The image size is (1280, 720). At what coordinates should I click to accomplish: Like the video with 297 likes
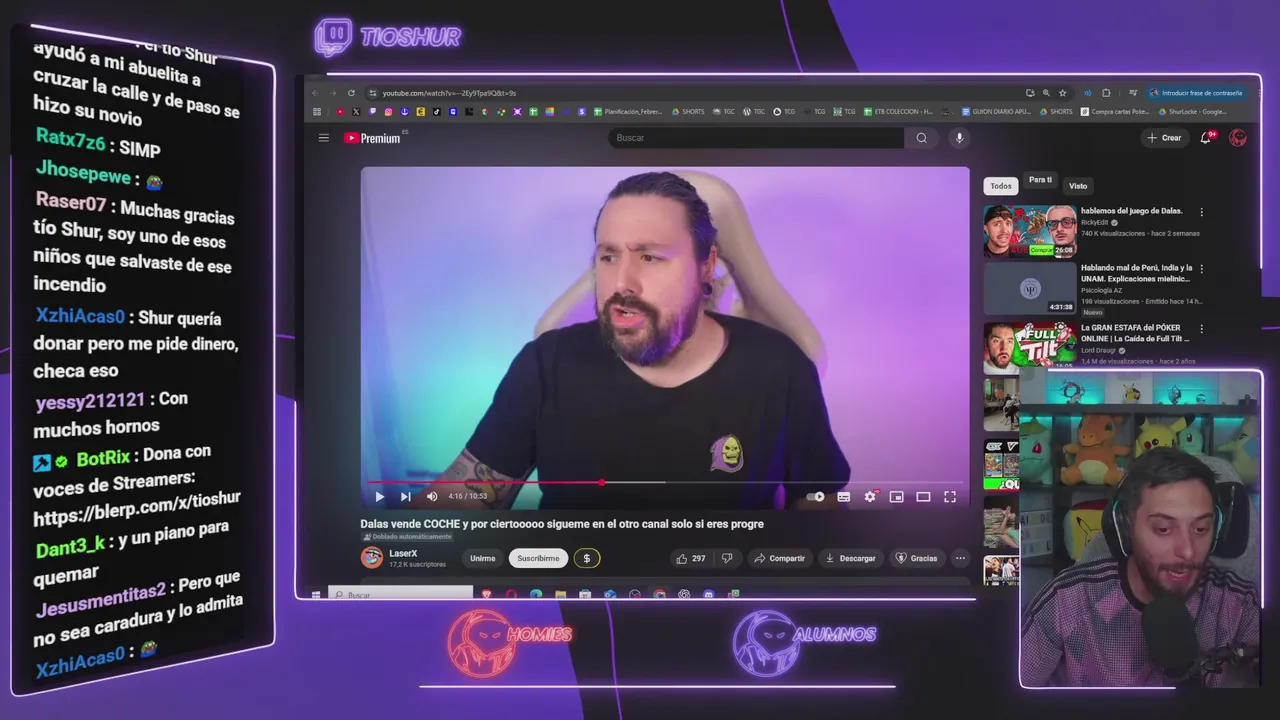(x=690, y=558)
